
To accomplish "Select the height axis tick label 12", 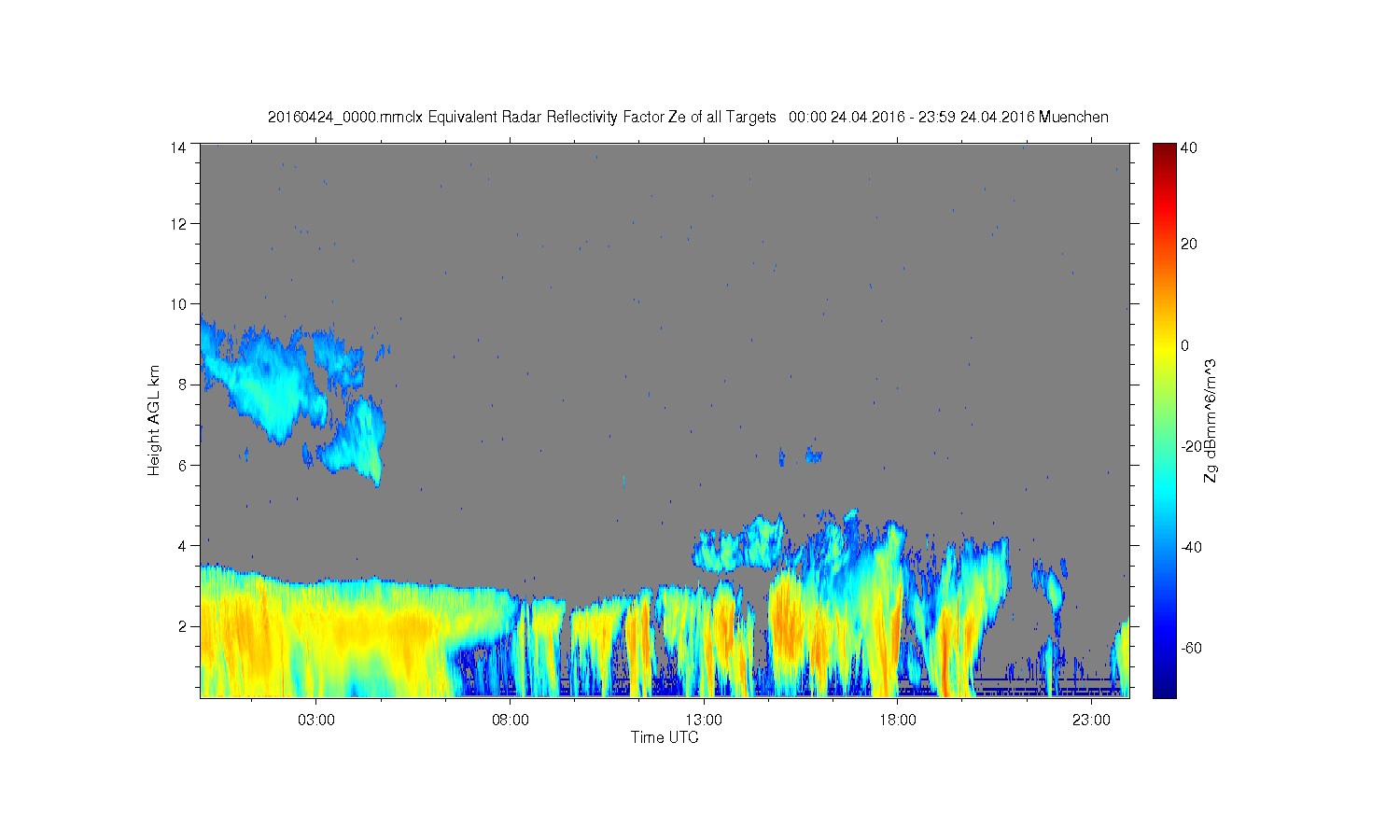I will 178,223.
